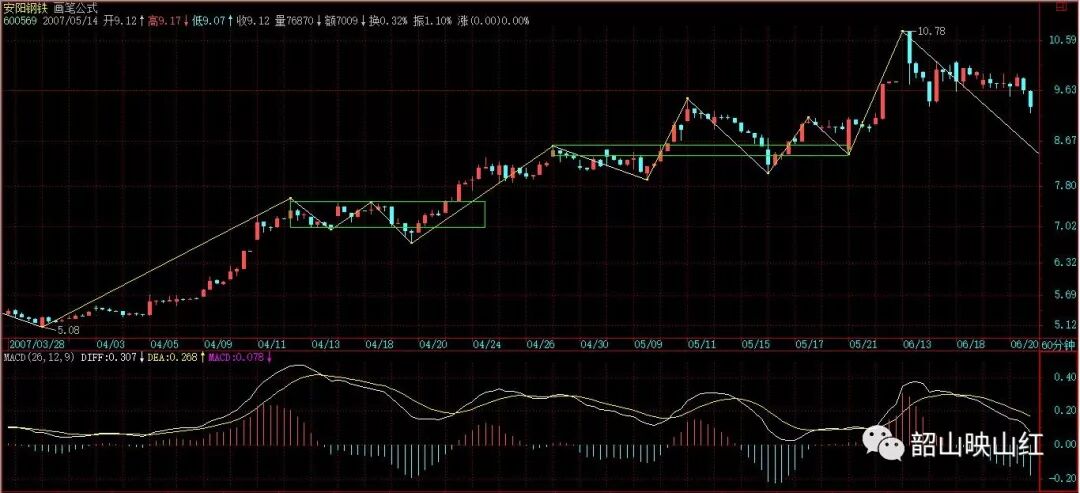Image resolution: width=1080 pixels, height=493 pixels.
Task: Click the 安阳钢铁 stock name
Action: [24, 8]
